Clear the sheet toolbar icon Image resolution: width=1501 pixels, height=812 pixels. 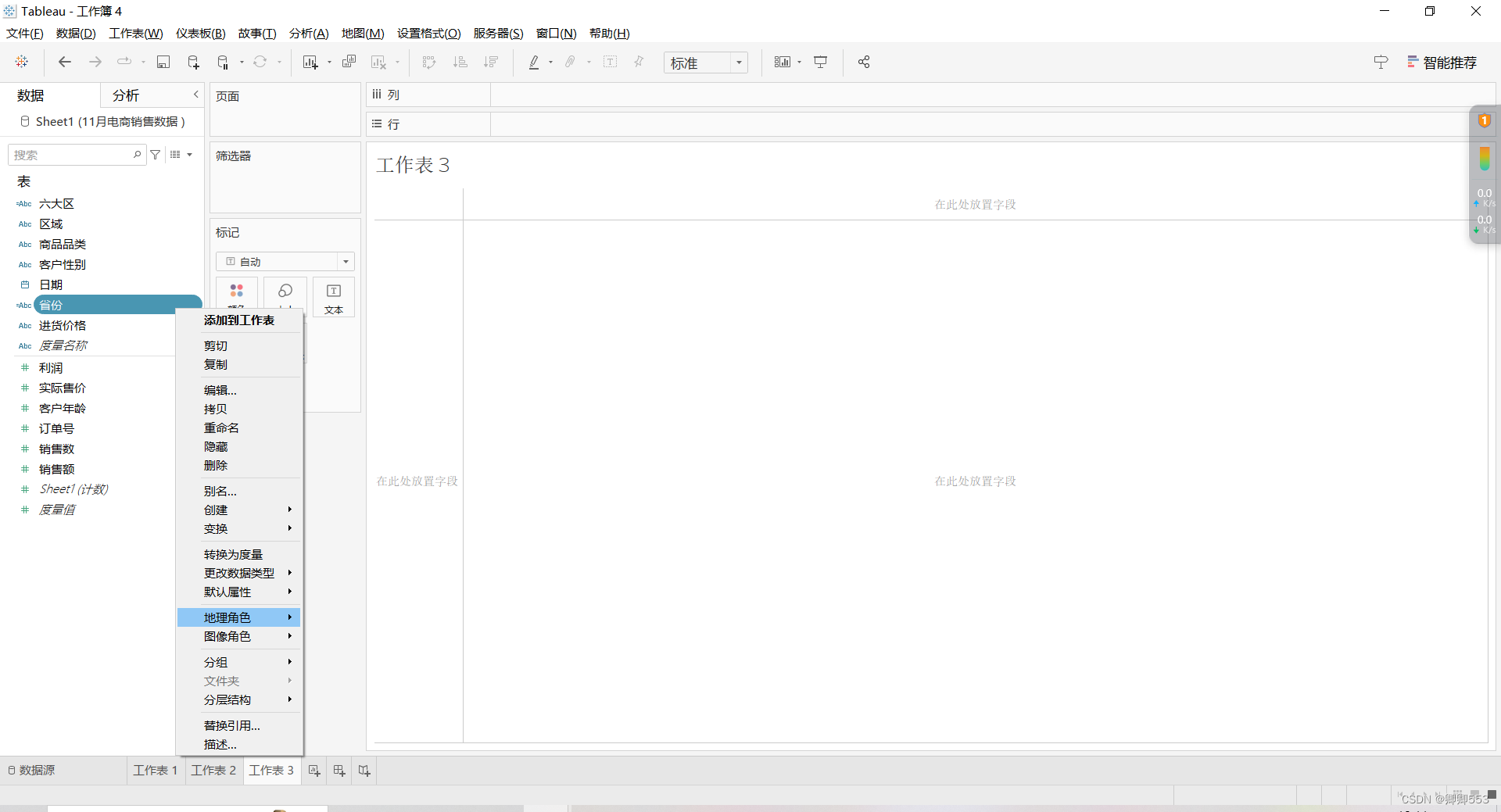point(379,62)
